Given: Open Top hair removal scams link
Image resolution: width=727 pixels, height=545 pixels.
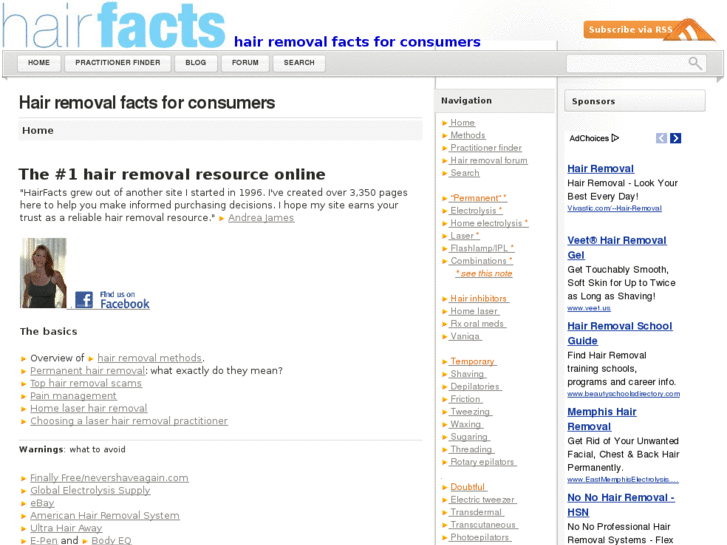Looking at the screenshot, I should tap(86, 383).
